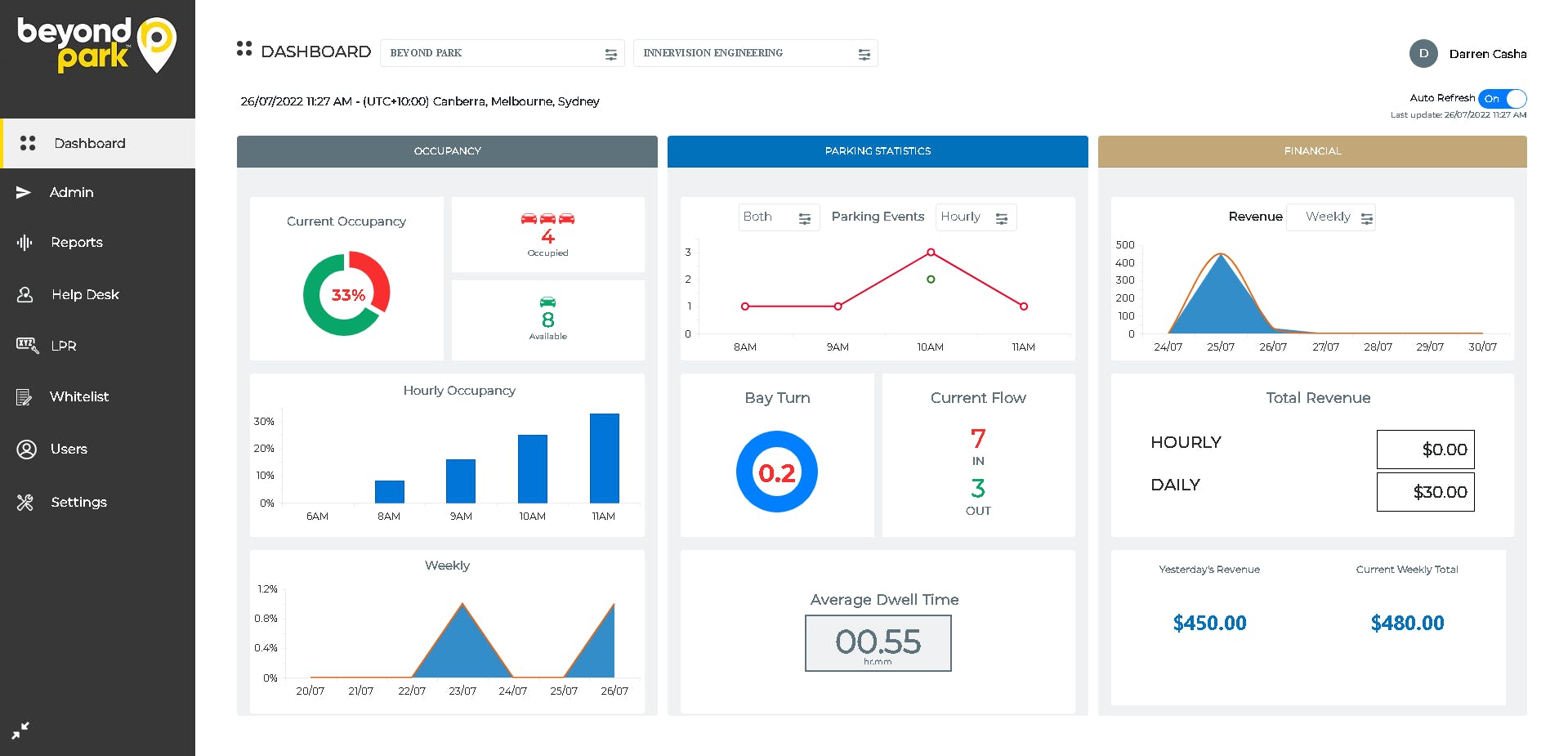Click the Darren Casha user name
This screenshot has width=1568, height=756.
pos(1488,54)
